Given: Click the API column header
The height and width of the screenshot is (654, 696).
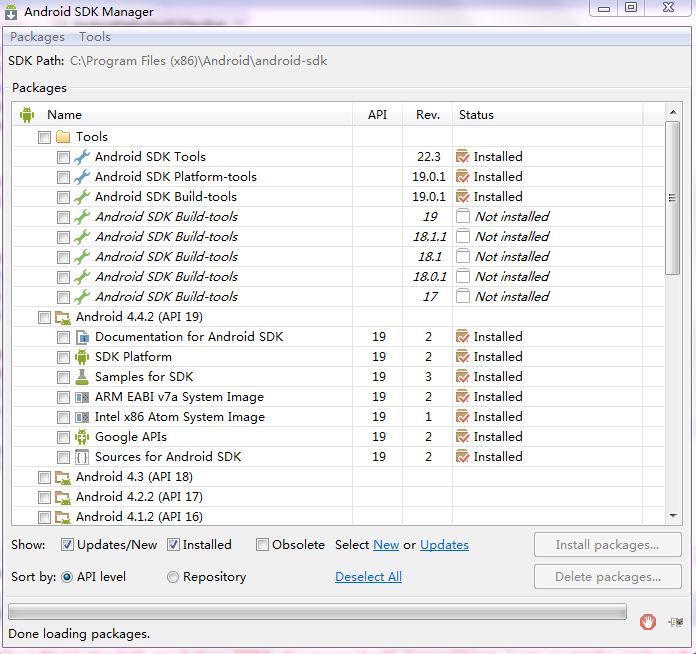Looking at the screenshot, I should [x=377, y=115].
